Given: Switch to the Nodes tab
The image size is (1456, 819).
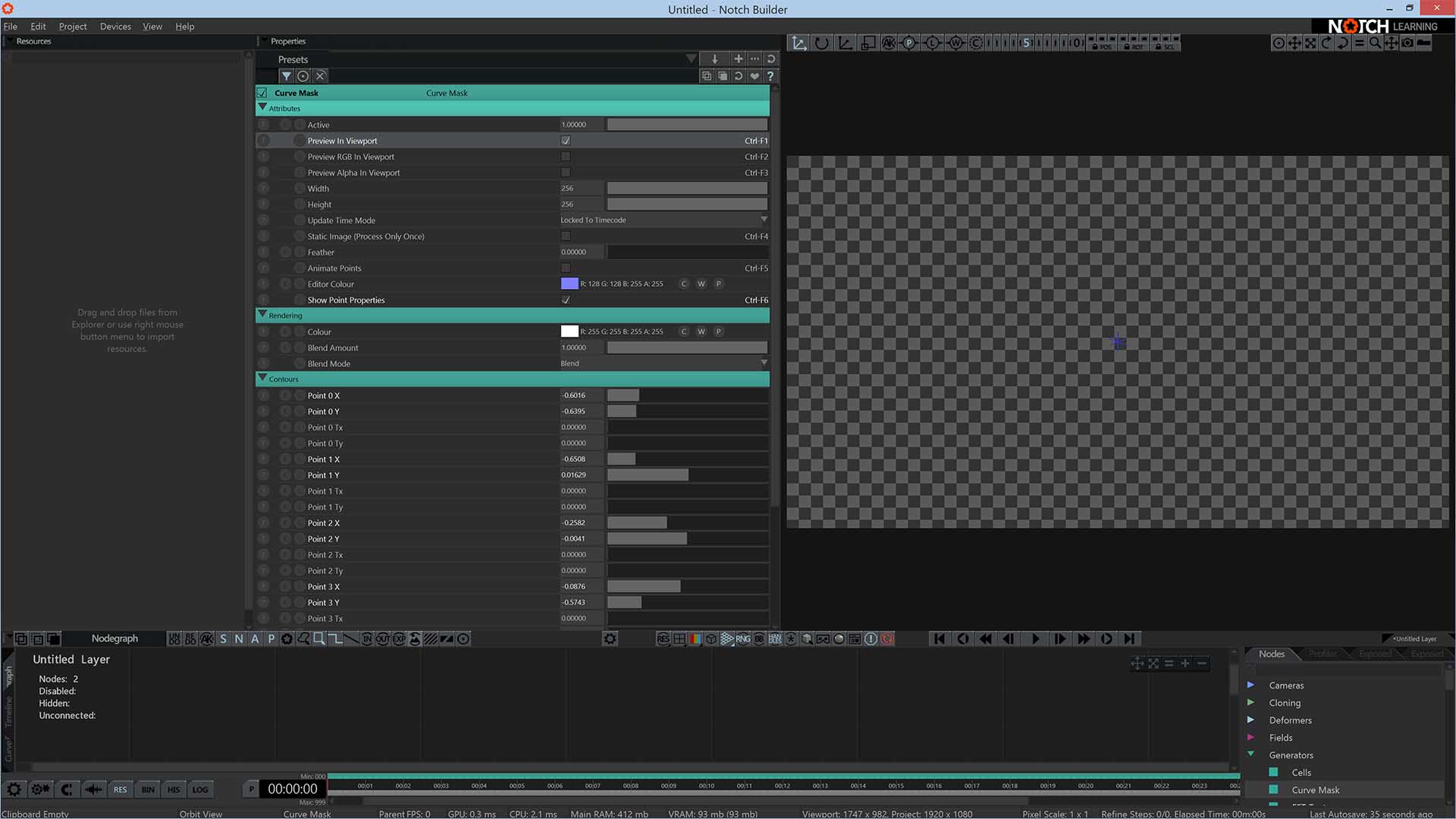Looking at the screenshot, I should [1272, 654].
